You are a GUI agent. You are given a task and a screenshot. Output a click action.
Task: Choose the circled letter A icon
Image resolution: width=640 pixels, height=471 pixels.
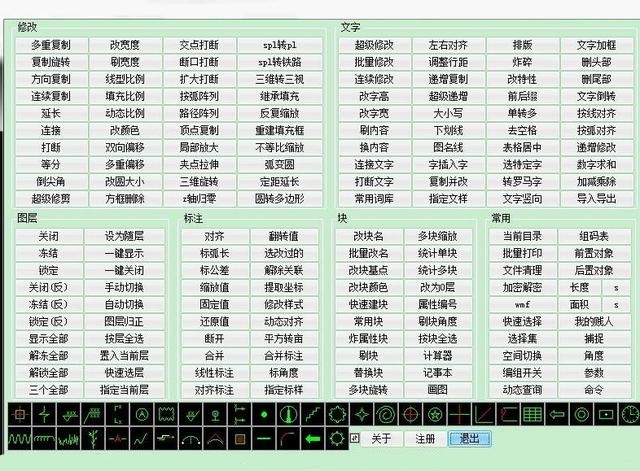(142, 415)
